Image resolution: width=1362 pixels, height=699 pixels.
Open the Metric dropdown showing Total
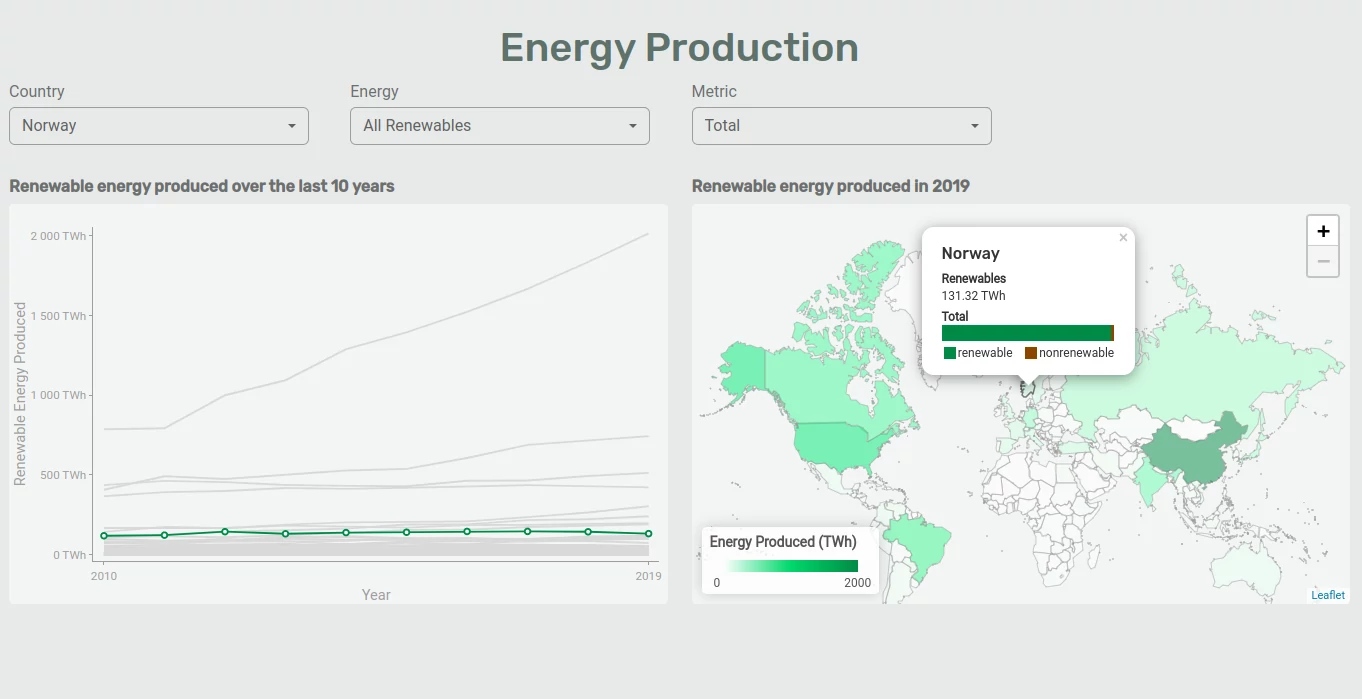click(841, 126)
